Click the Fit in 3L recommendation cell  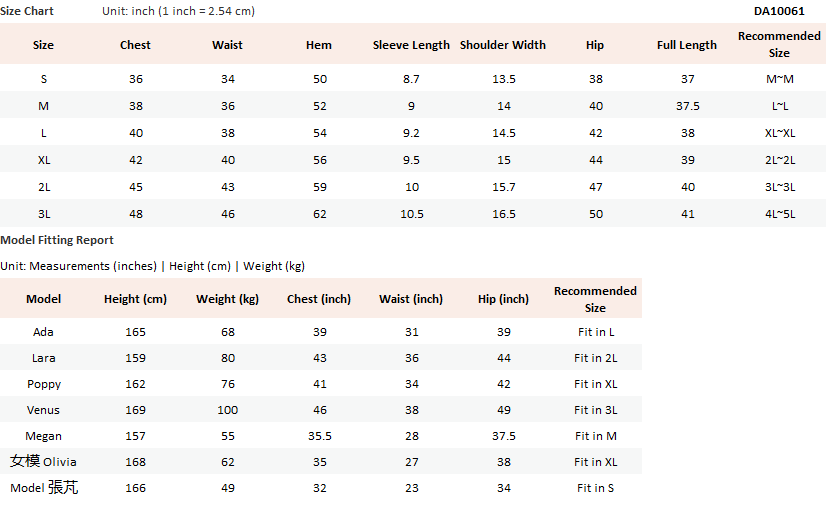tap(595, 410)
